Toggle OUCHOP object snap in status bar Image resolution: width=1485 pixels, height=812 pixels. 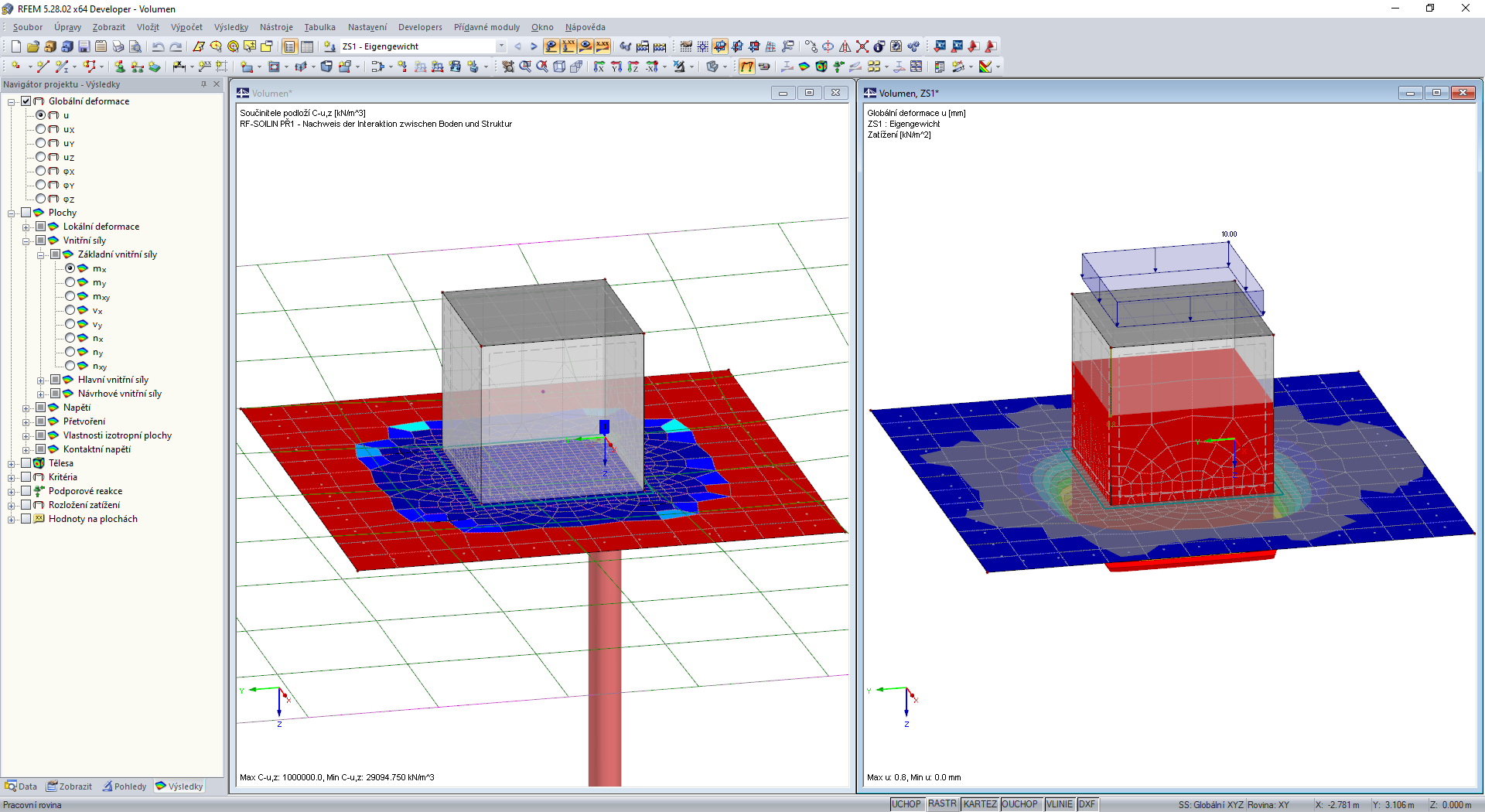click(1020, 804)
